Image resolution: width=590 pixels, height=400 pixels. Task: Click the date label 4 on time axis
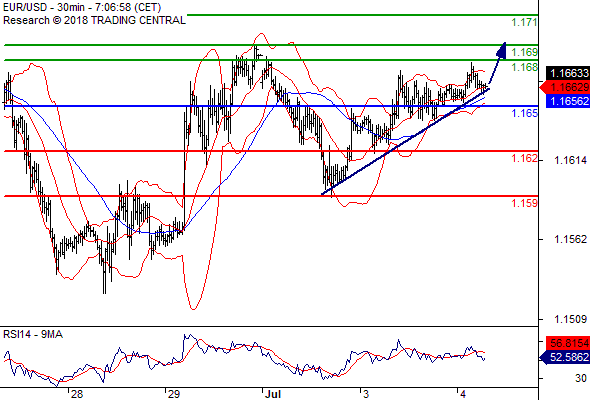(463, 394)
